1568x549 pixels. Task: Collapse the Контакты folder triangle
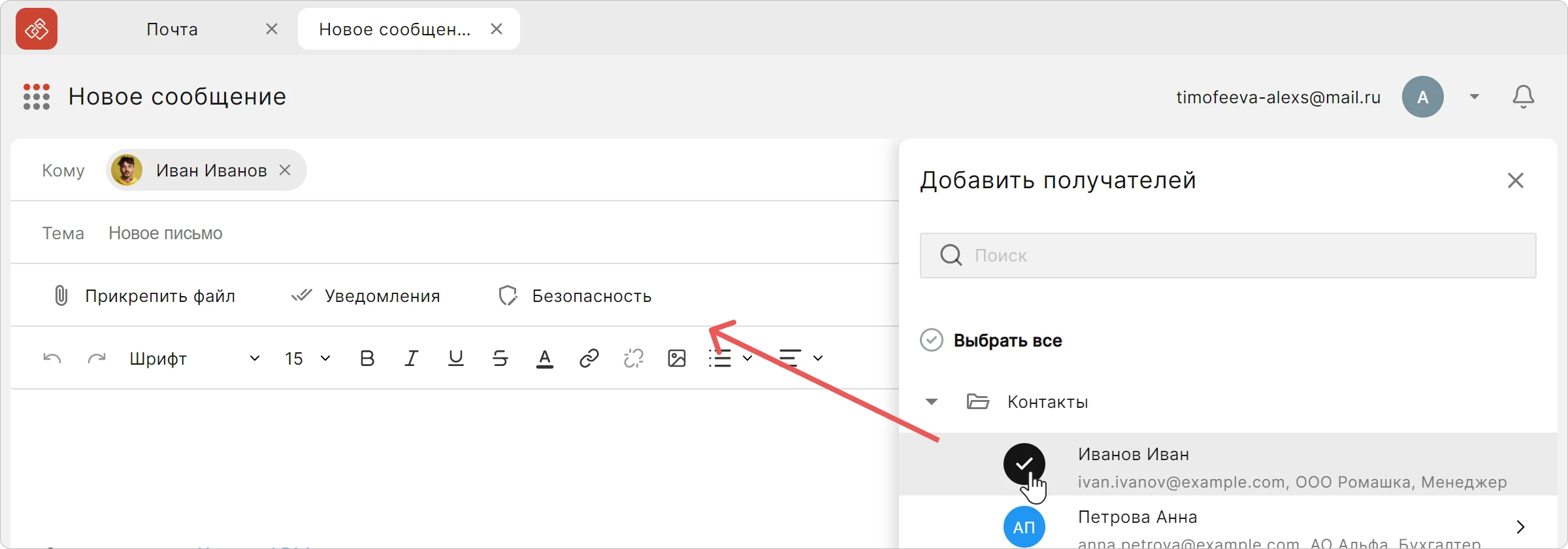[932, 401]
